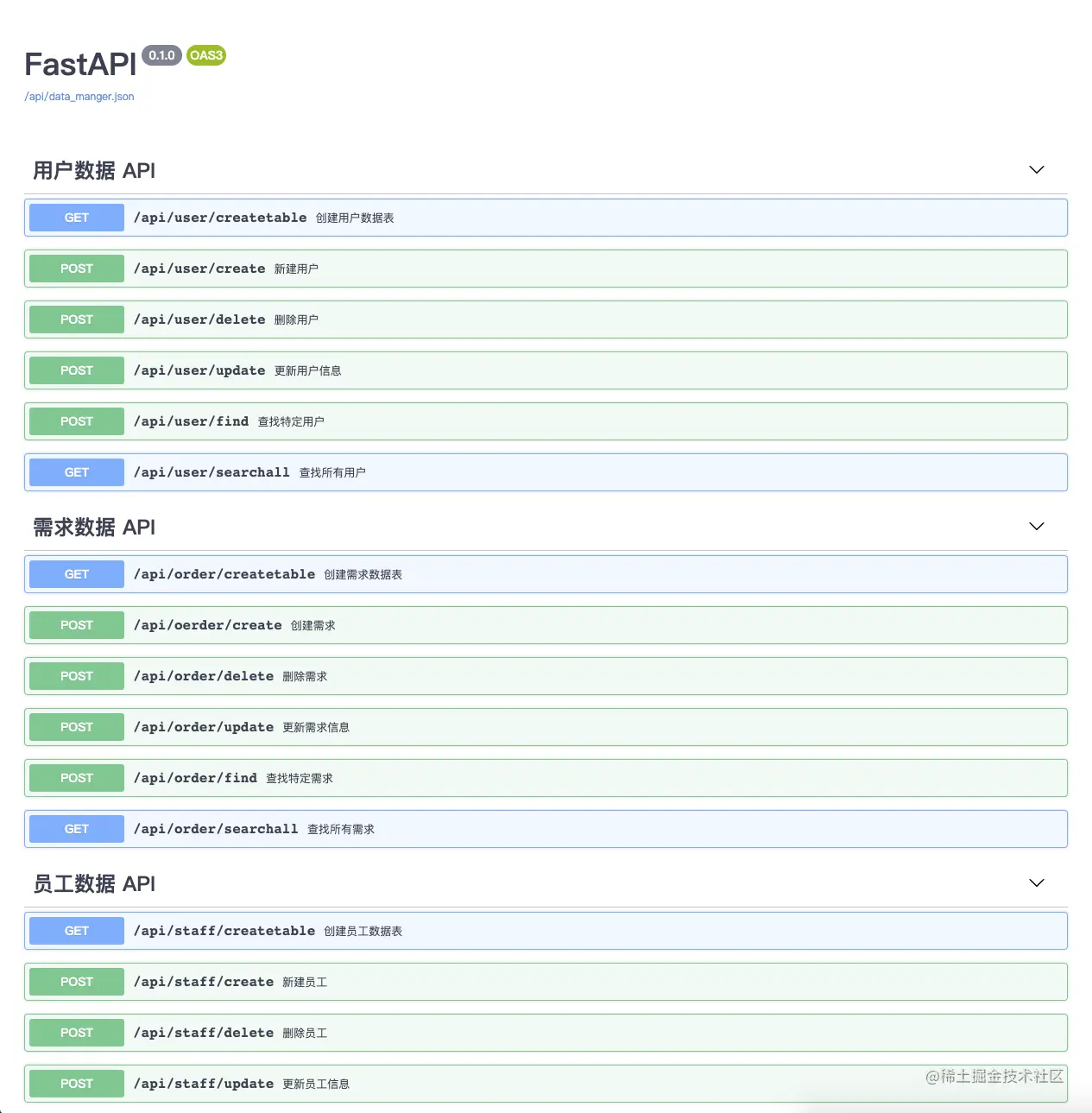
Task: Click the 查找所有需求 description
Action: click(x=341, y=830)
